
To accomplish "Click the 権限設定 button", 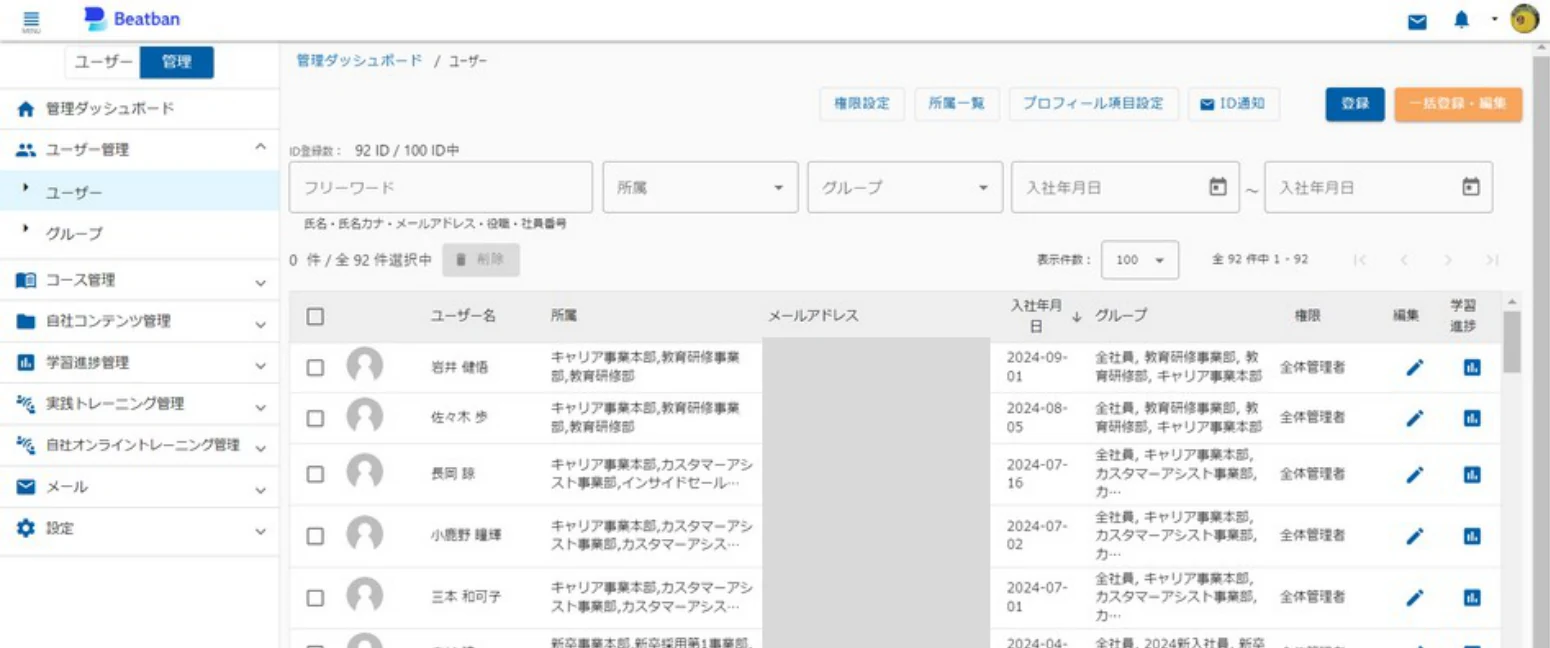I will (862, 104).
